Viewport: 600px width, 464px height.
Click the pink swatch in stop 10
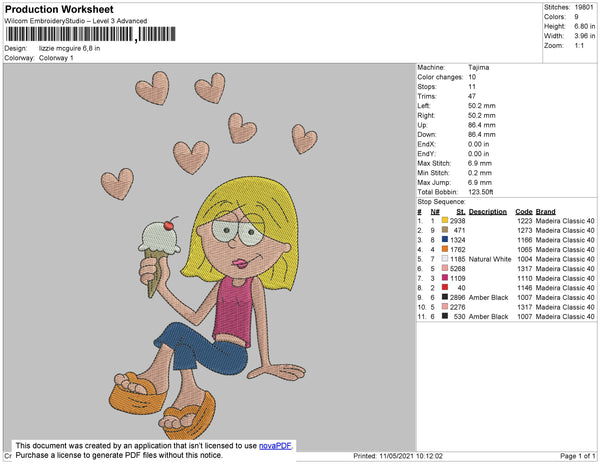445,306
